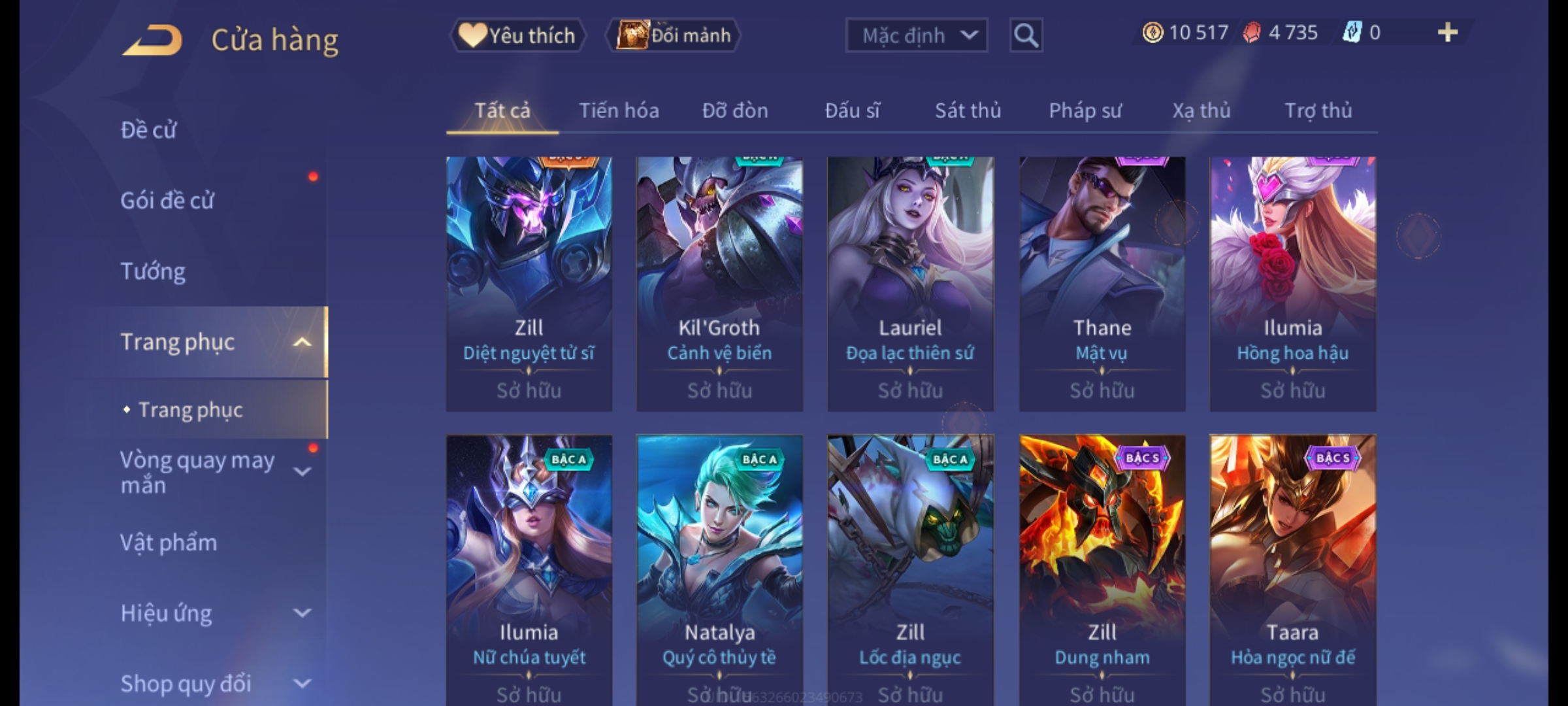1568x706 pixels.
Task: Expand Vòng quay may mắn menu
Action: [302, 471]
